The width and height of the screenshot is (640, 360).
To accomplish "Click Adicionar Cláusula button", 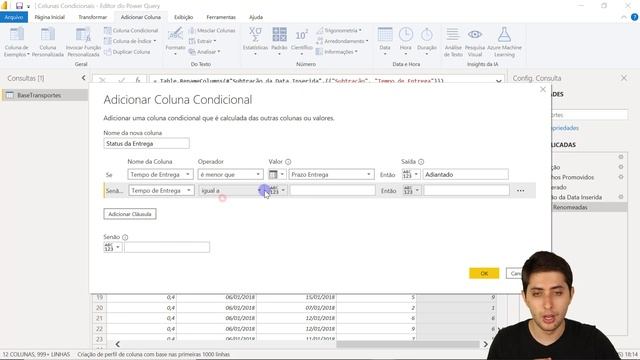I will tap(130, 214).
